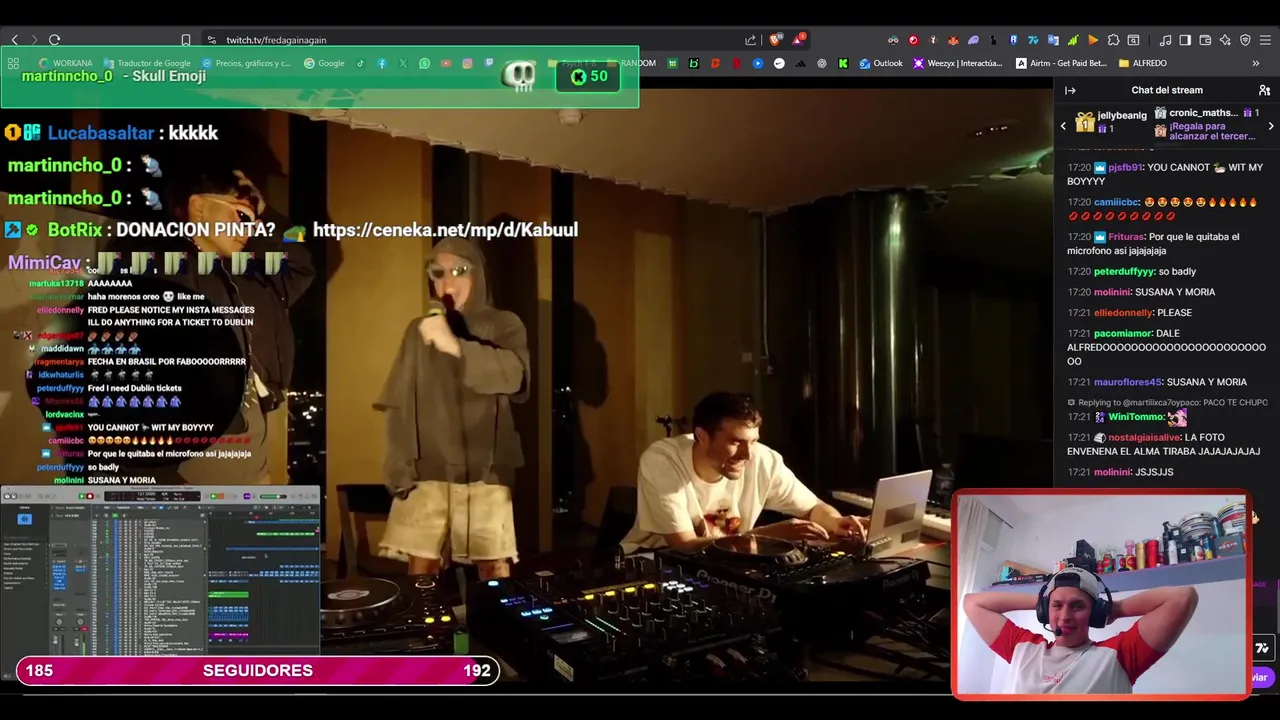Click the share page icon in address bar
Screen dimensions: 1280x720
tap(751, 40)
